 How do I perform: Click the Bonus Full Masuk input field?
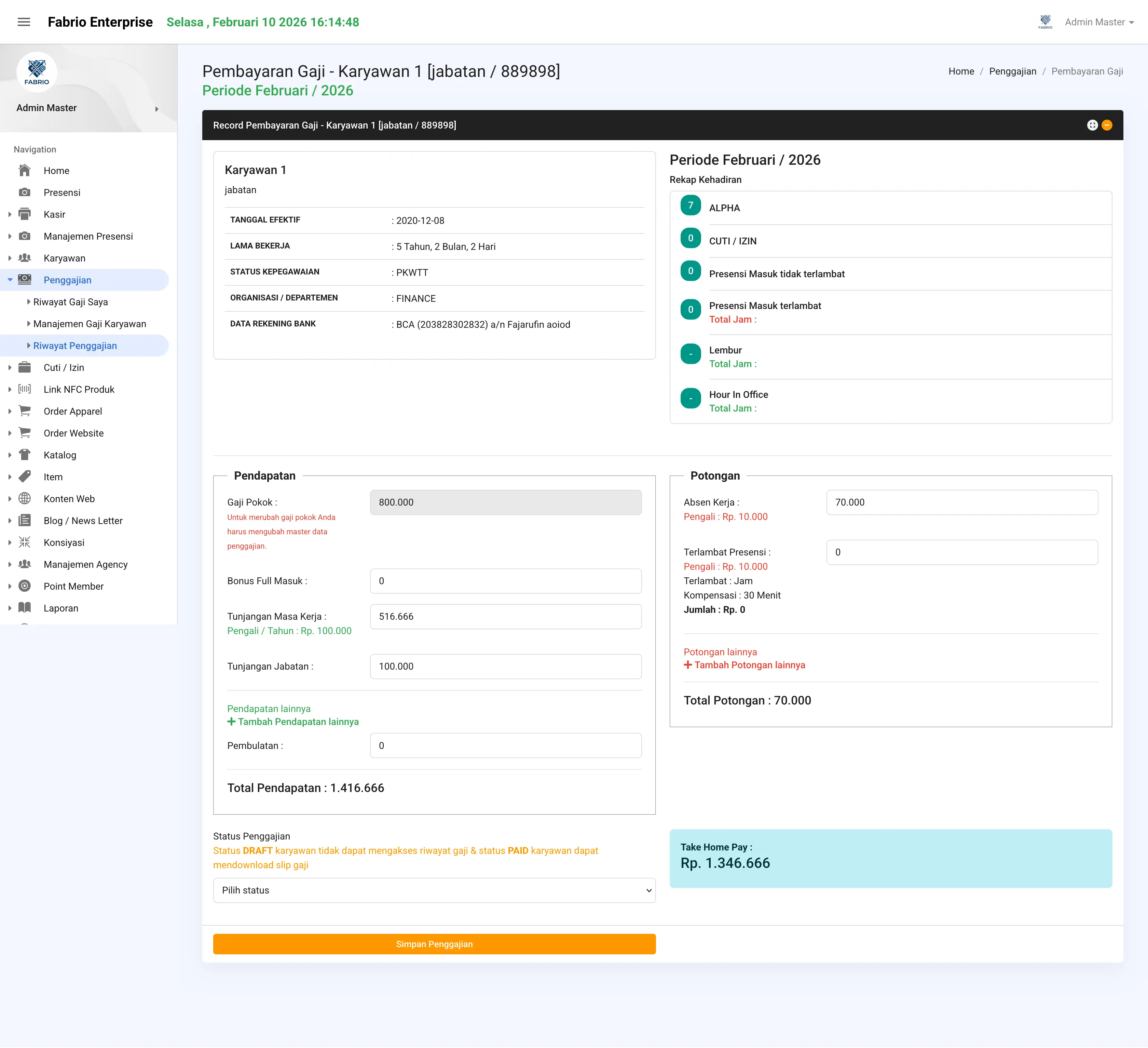tap(506, 581)
